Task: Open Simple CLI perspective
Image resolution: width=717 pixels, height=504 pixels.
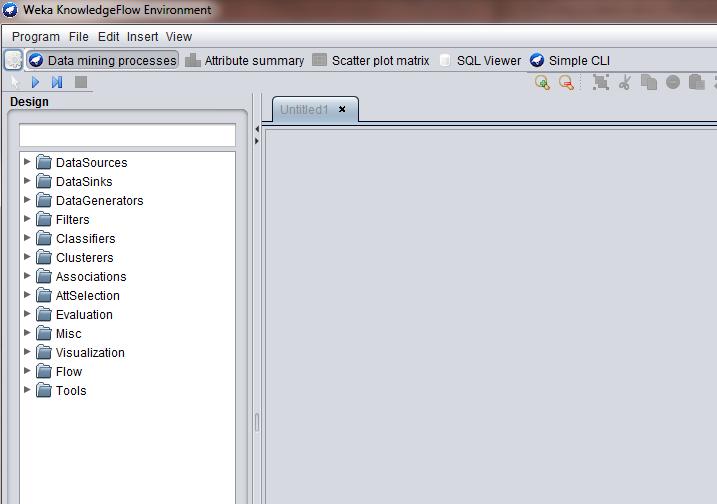Action: tap(570, 60)
